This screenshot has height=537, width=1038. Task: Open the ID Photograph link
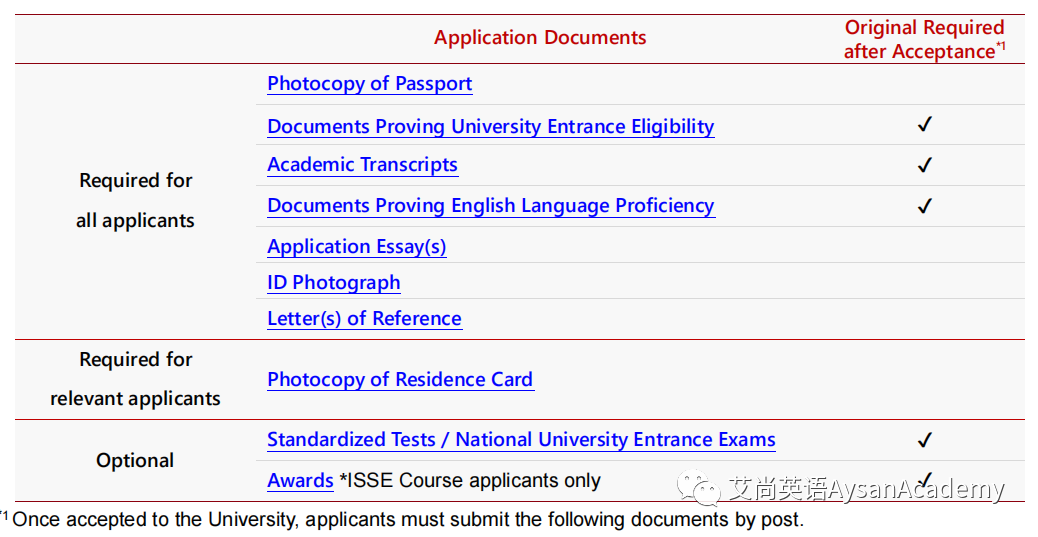pos(334,283)
